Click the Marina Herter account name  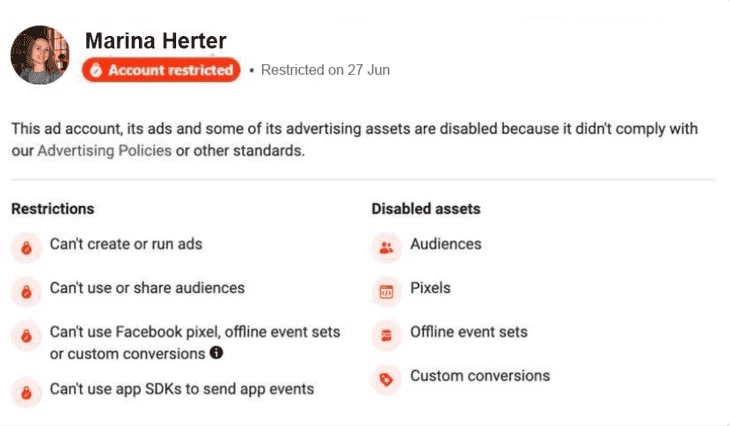(x=155, y=41)
